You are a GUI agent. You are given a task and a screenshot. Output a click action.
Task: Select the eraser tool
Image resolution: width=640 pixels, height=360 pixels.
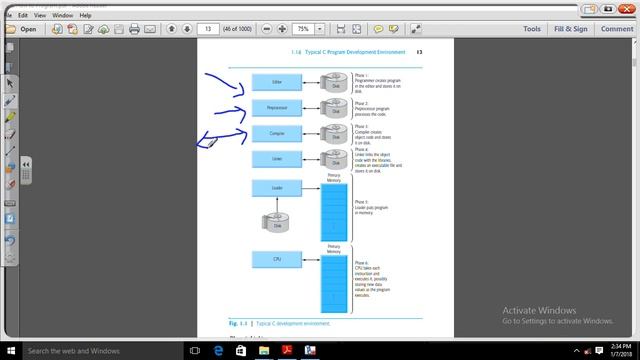tap(10, 134)
